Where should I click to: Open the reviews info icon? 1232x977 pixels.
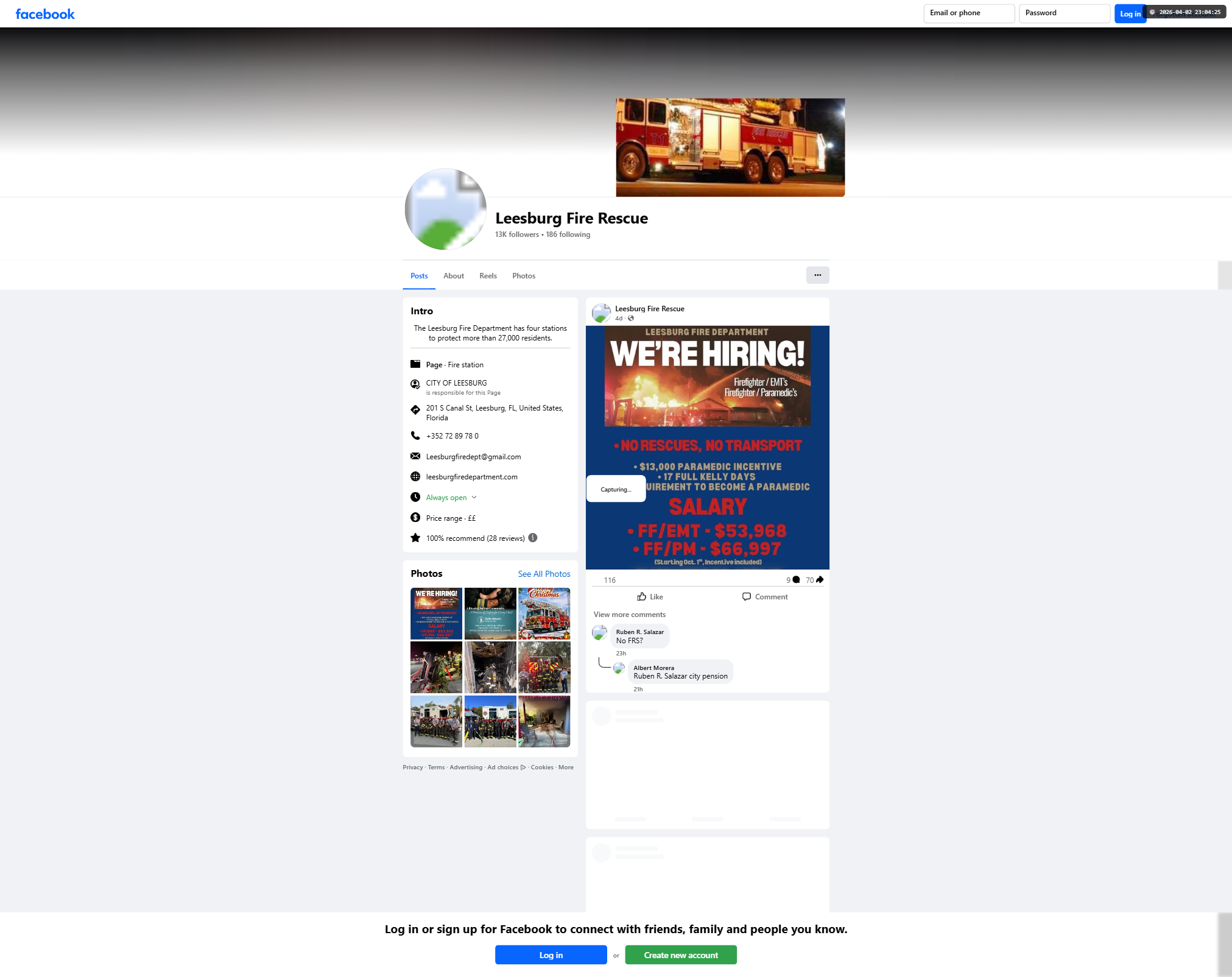click(x=533, y=538)
